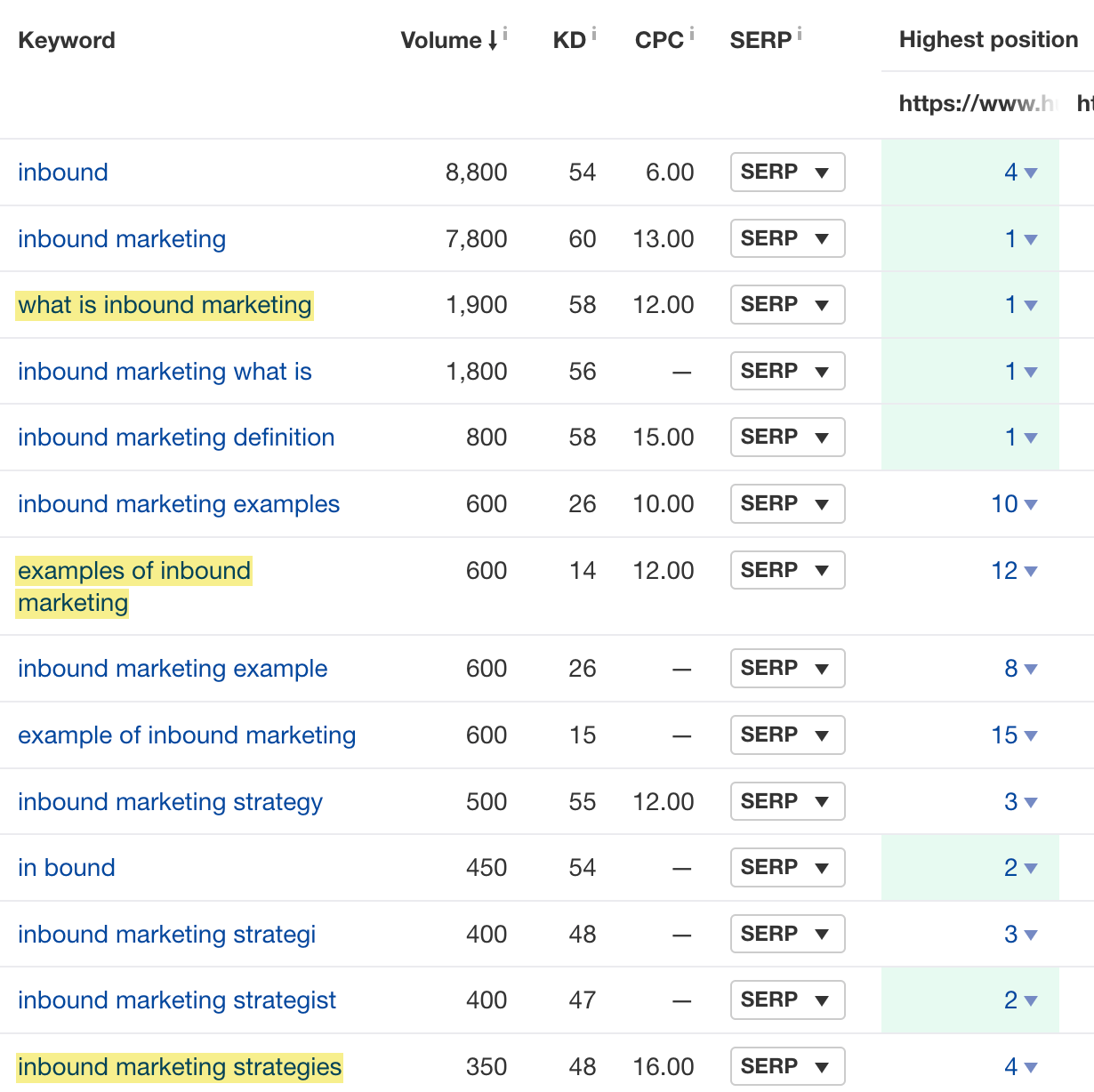
Task: Click the position caret beside 4 for inbound
Action: (x=1030, y=174)
